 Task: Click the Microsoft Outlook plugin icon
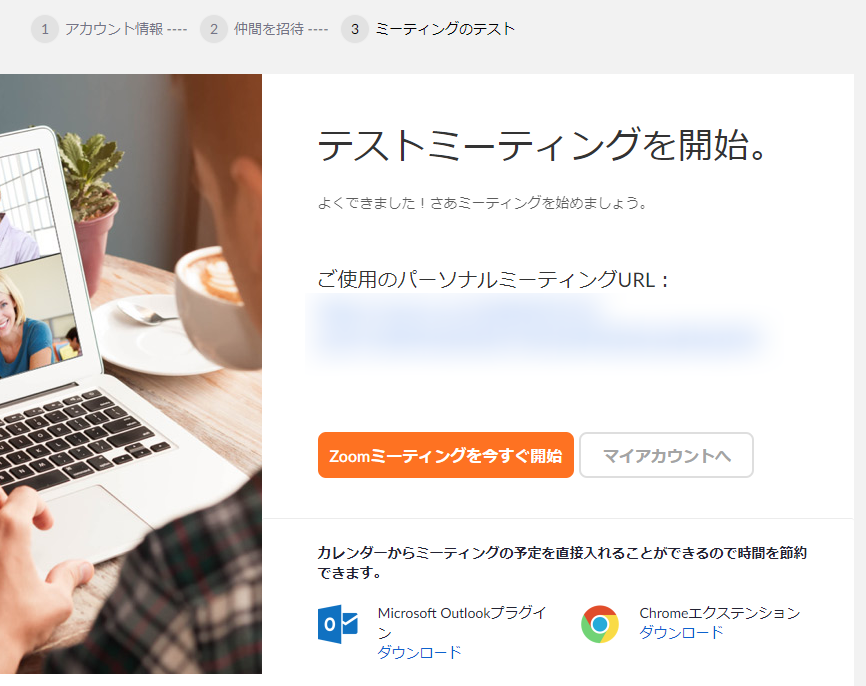[x=338, y=624]
